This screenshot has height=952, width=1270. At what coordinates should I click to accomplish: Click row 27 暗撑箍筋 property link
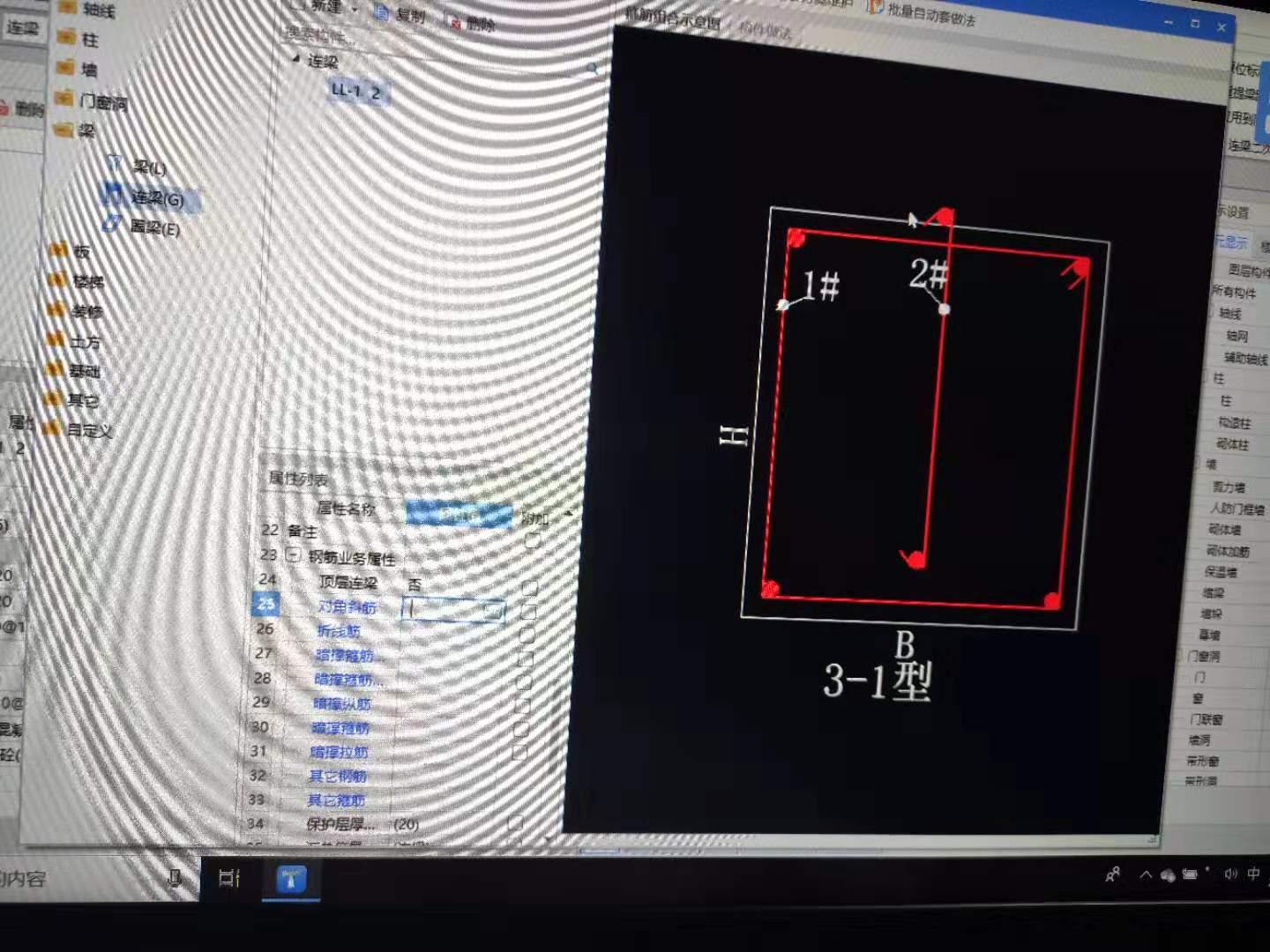[x=344, y=655]
